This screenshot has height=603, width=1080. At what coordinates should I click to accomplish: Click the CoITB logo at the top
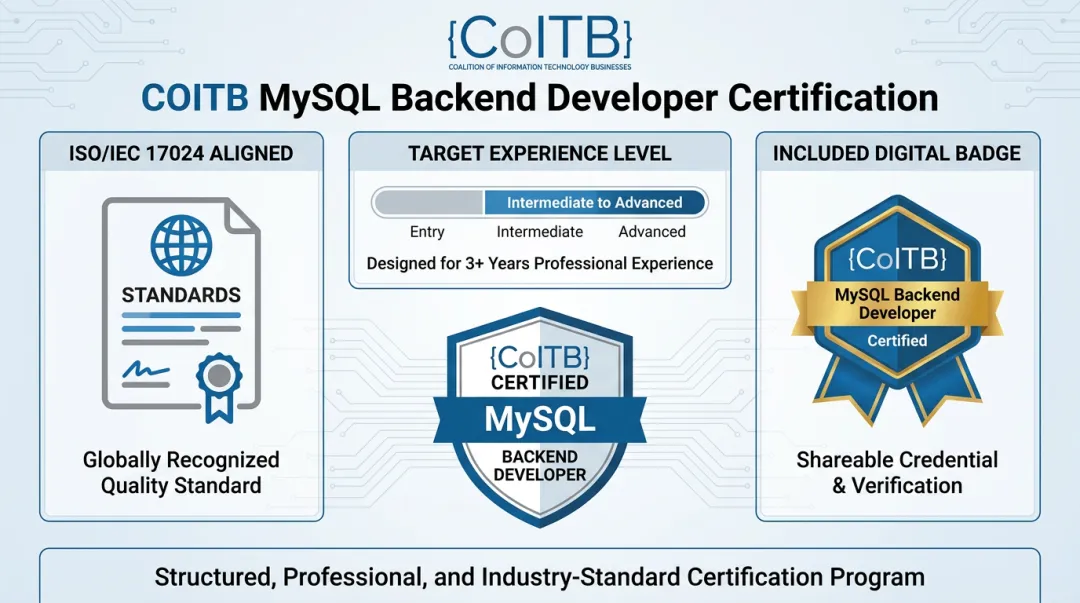(539, 43)
